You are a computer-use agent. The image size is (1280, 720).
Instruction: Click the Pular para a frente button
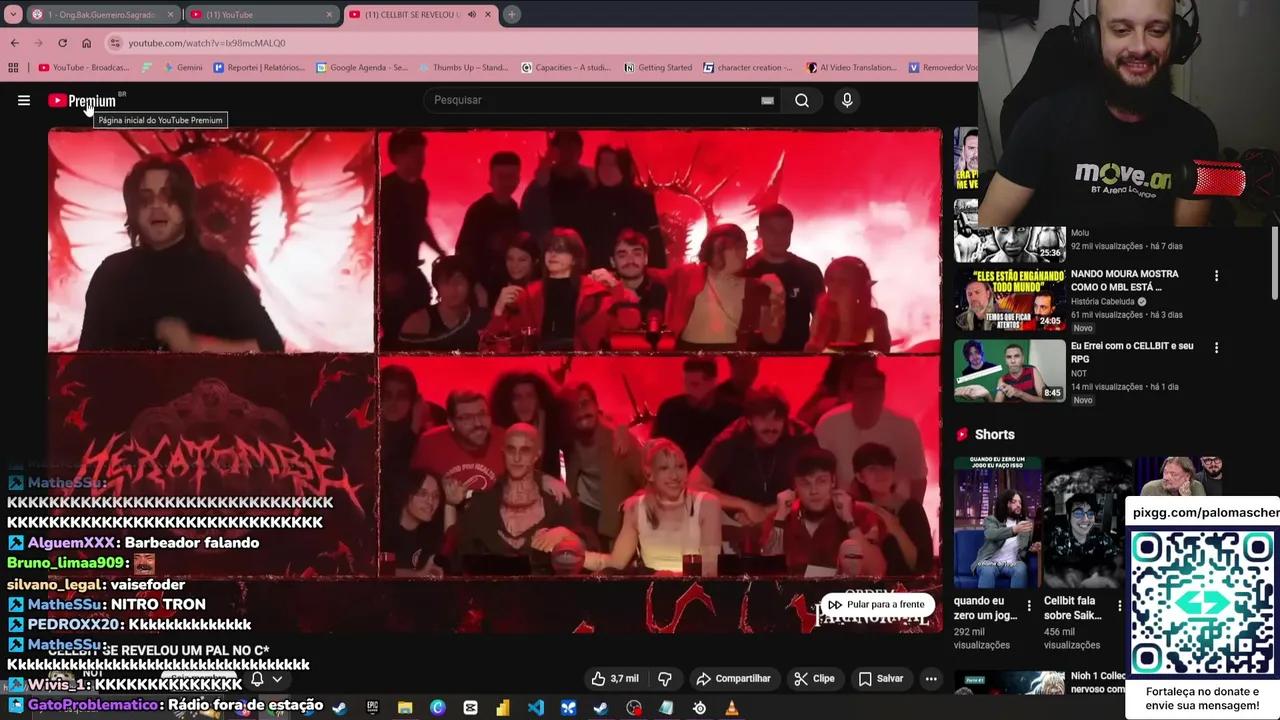click(x=877, y=604)
